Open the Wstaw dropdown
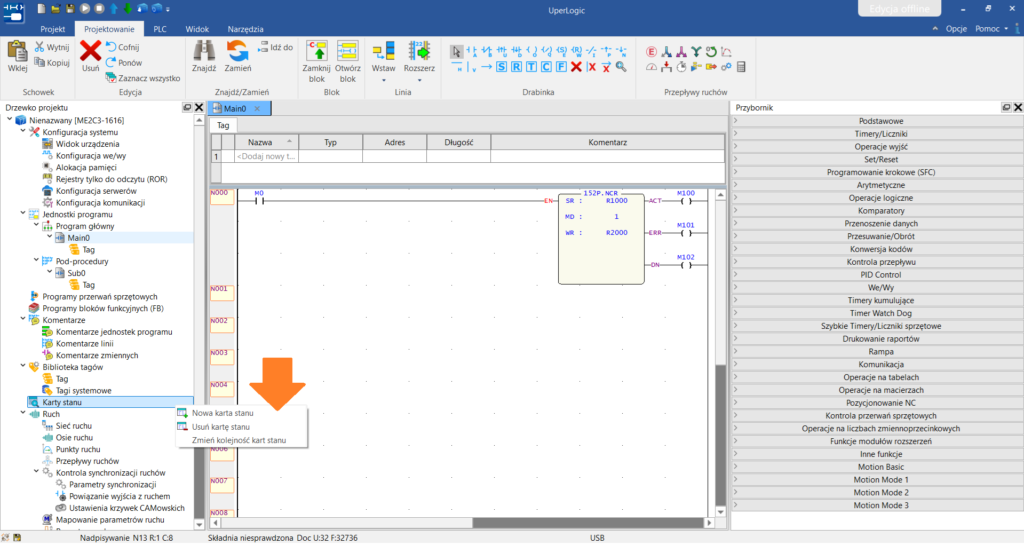The height and width of the screenshot is (545, 1024). pos(383,80)
